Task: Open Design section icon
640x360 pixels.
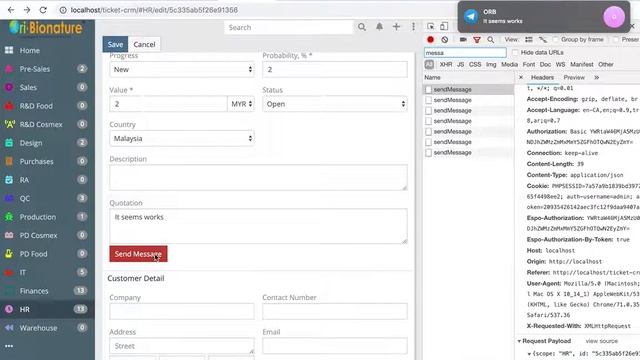Action: (x=9, y=143)
